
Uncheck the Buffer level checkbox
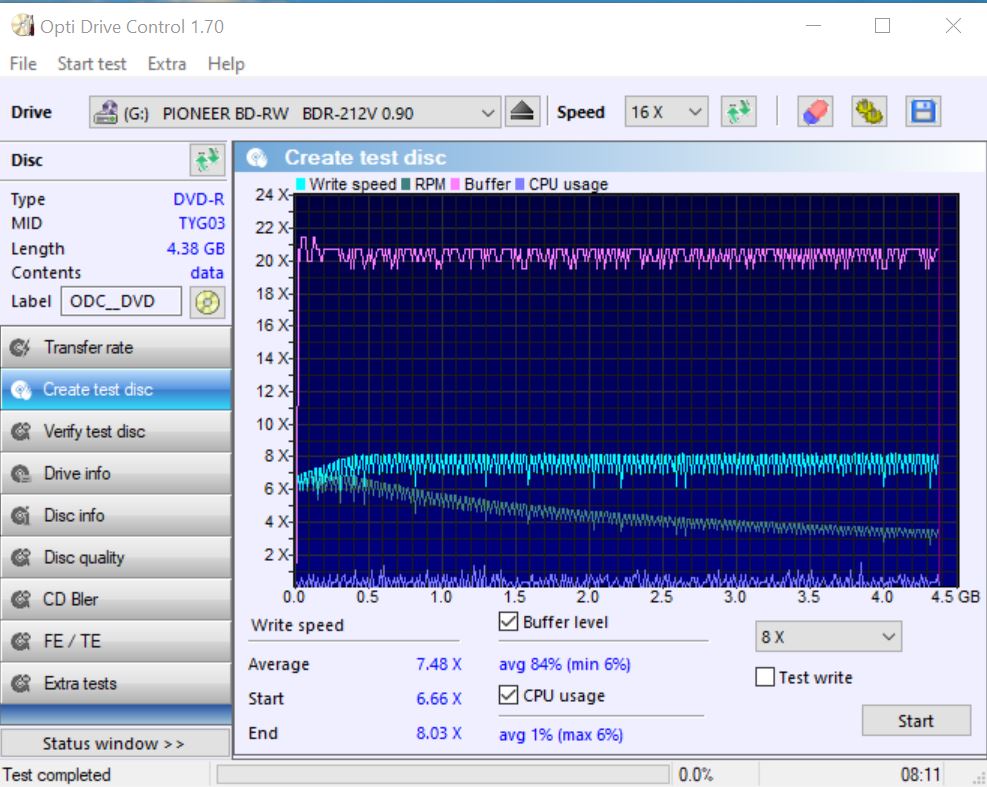click(508, 622)
